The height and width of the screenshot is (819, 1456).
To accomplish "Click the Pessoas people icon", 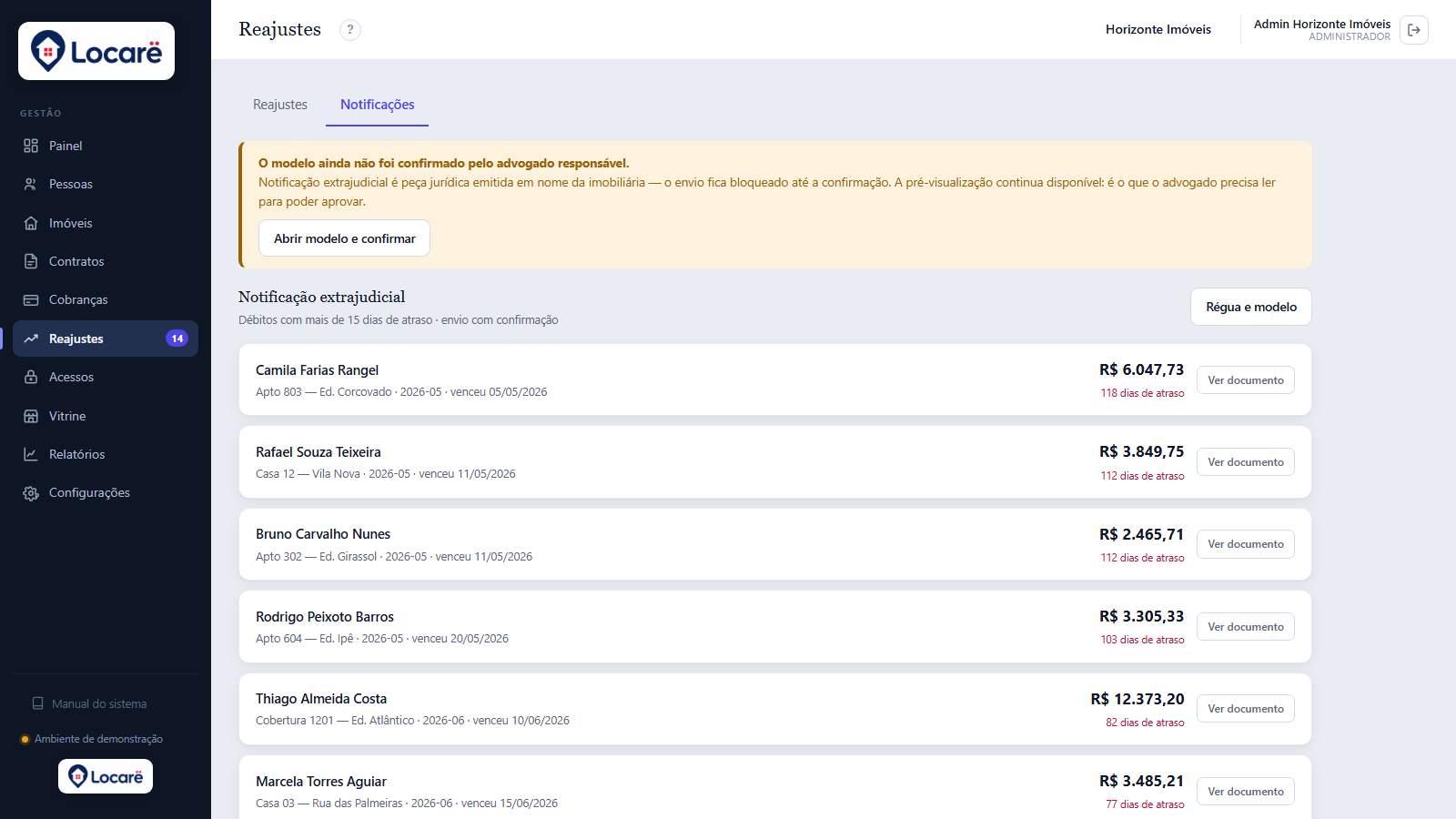I will (x=31, y=184).
